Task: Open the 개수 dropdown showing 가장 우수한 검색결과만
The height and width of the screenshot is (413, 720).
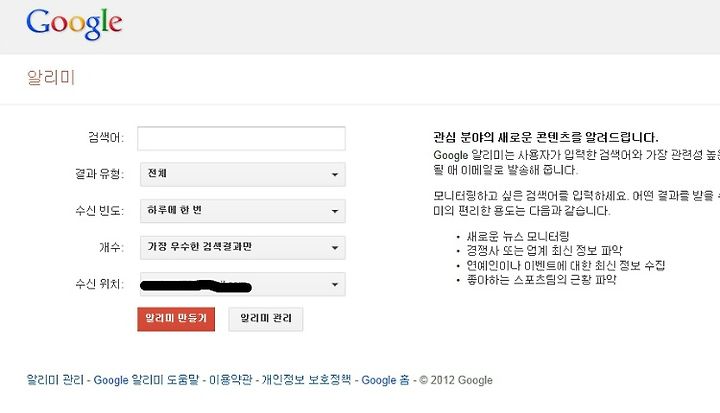Action: coord(242,248)
